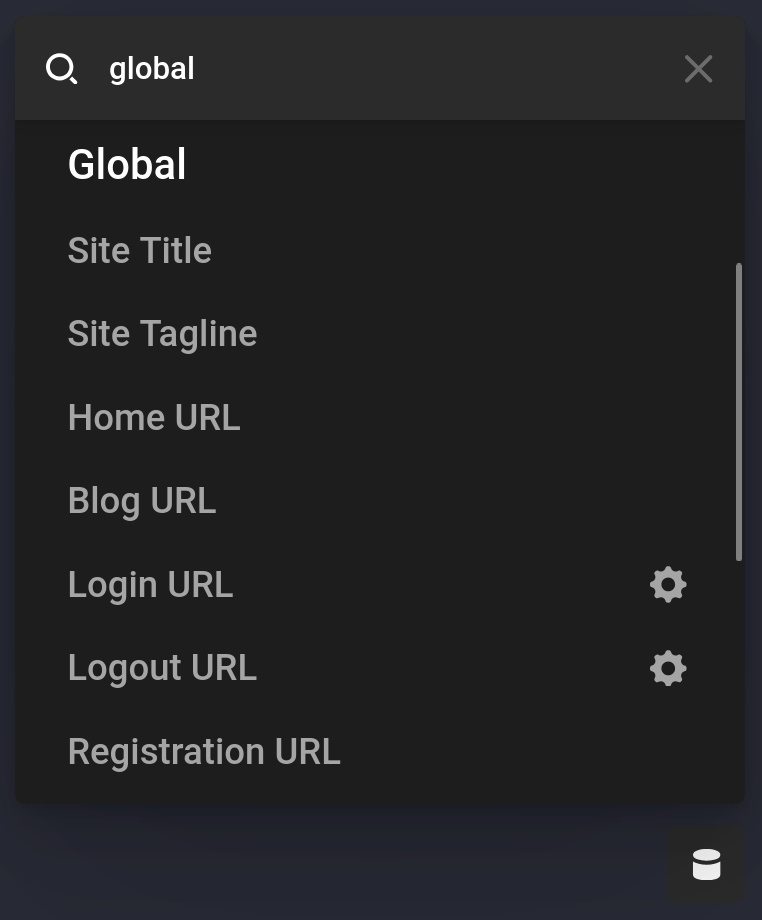
Task: Pick the Login URL dynamic tag
Action: 150,585
